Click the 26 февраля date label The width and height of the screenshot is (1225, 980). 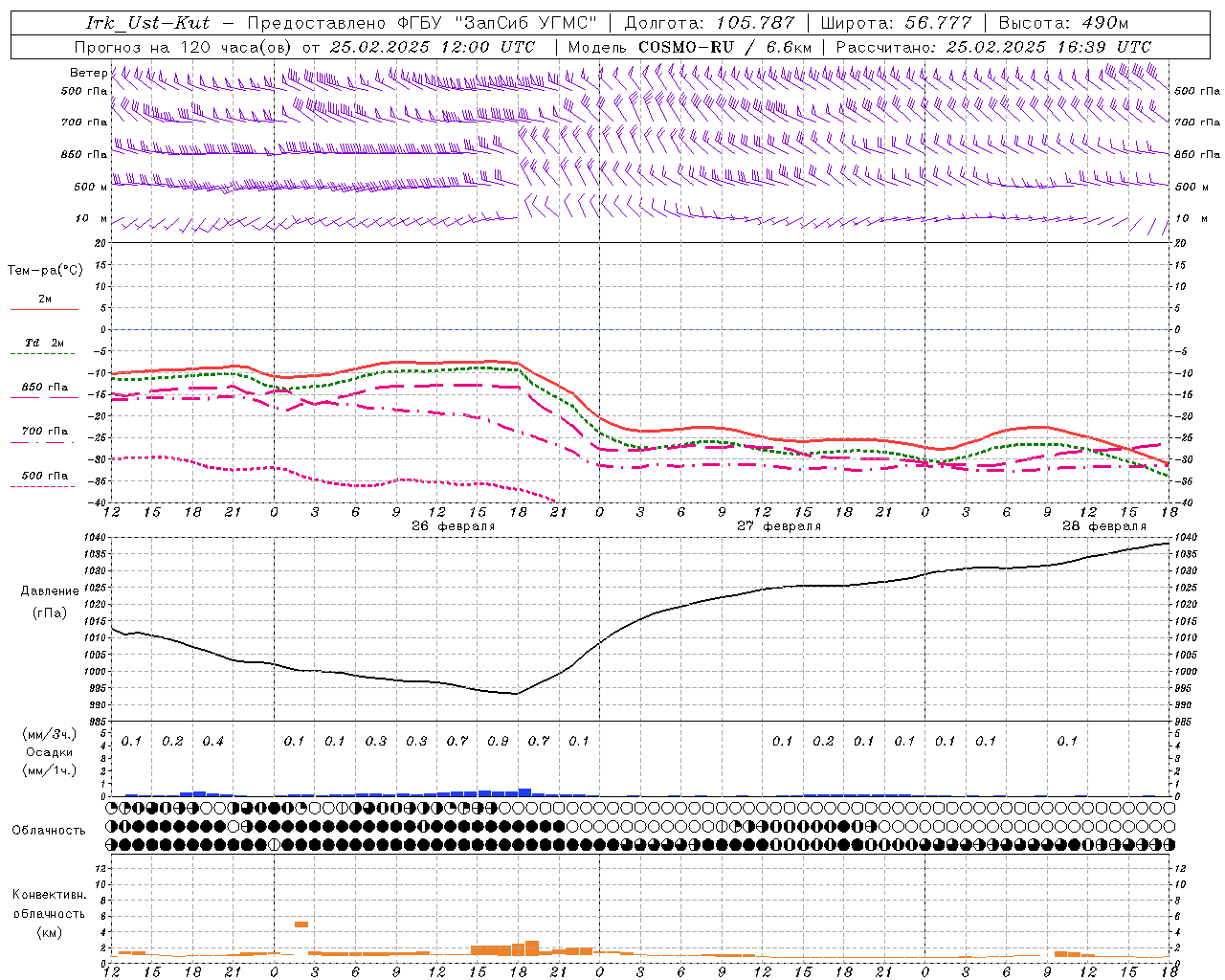point(454,526)
